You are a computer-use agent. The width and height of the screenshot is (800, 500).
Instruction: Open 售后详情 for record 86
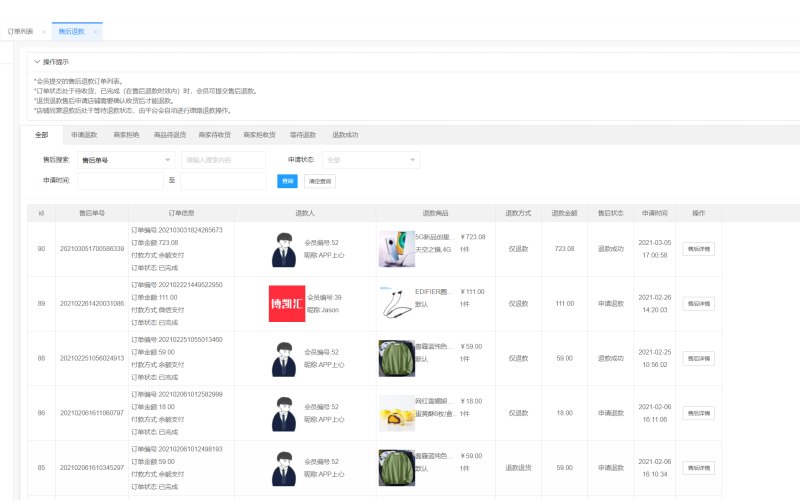click(698, 413)
